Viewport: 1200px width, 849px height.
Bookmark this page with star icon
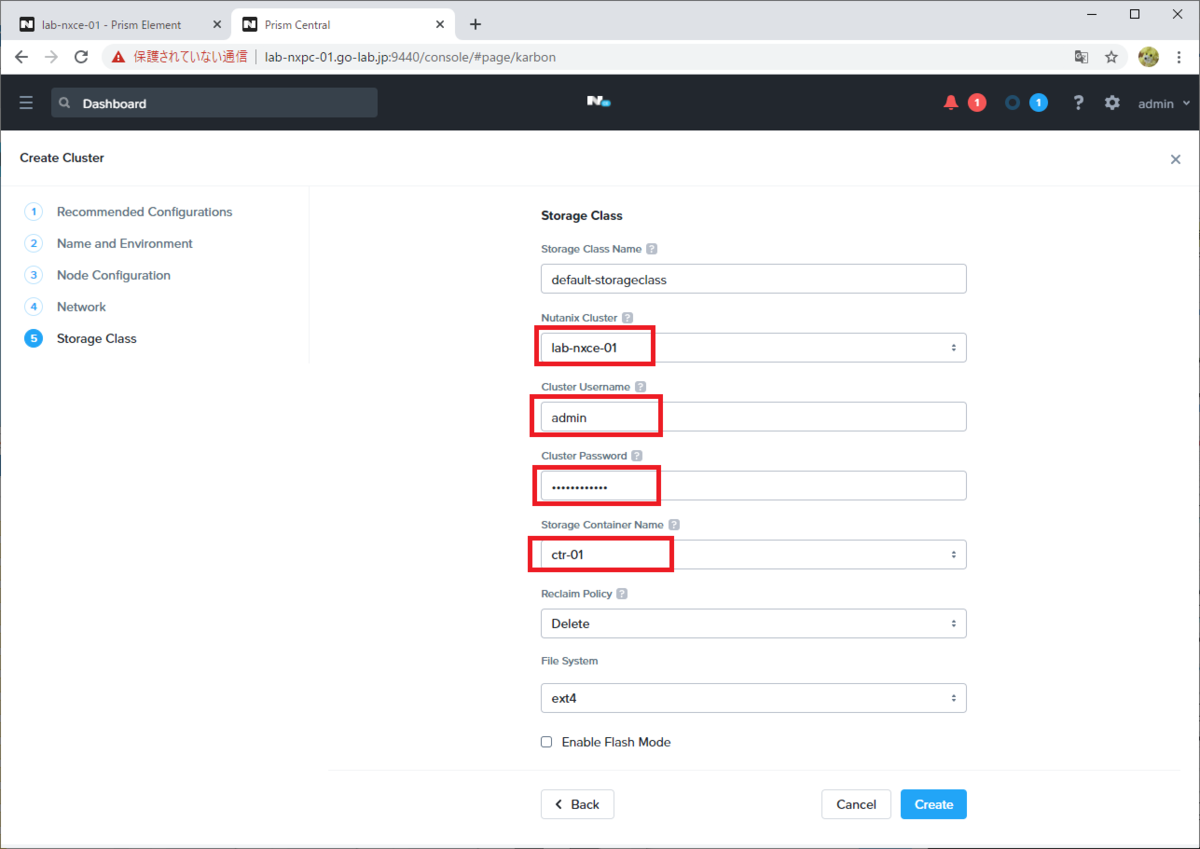click(1111, 57)
